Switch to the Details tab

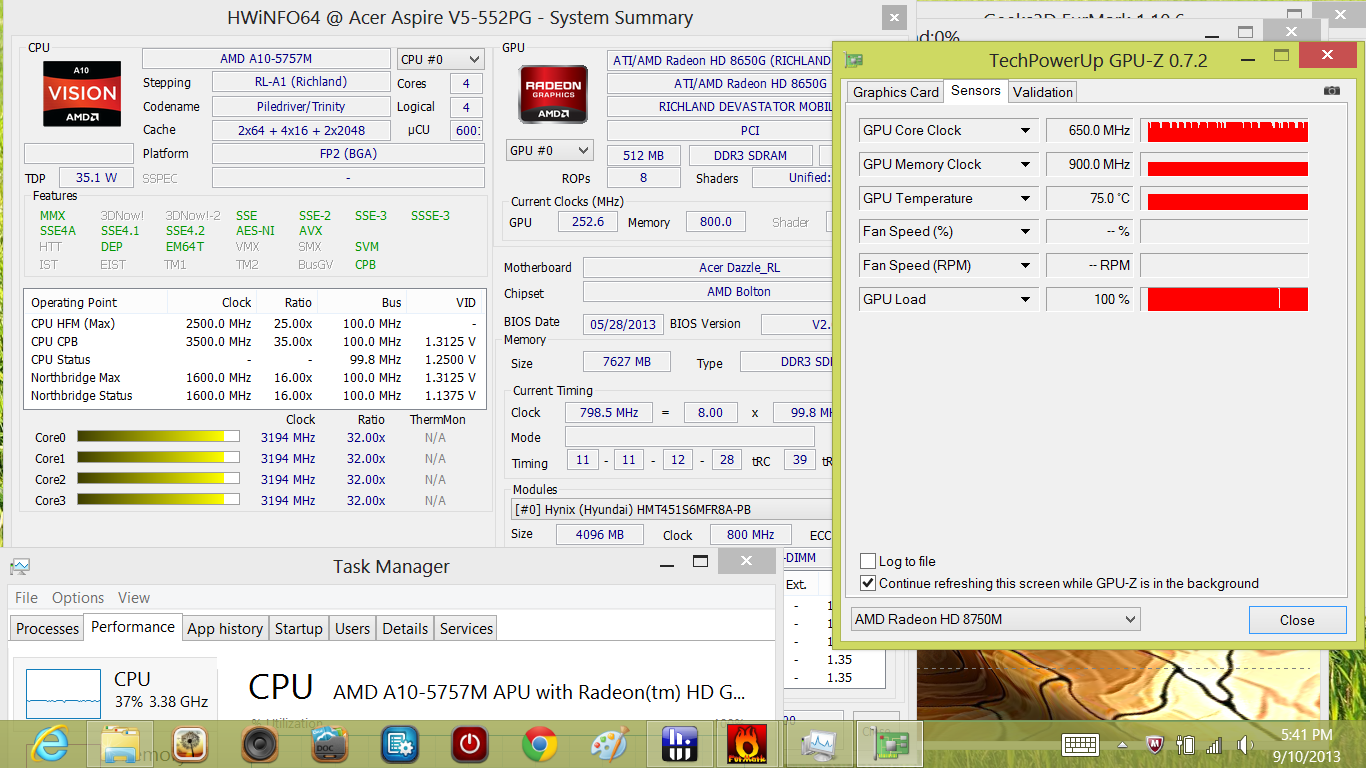point(405,629)
